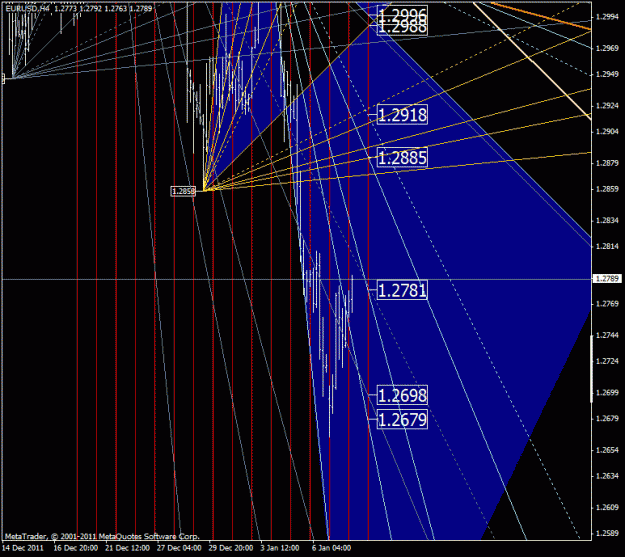The width and height of the screenshot is (625, 557).
Task: Click the large boxed 1.2679 label on chart
Action: (402, 419)
